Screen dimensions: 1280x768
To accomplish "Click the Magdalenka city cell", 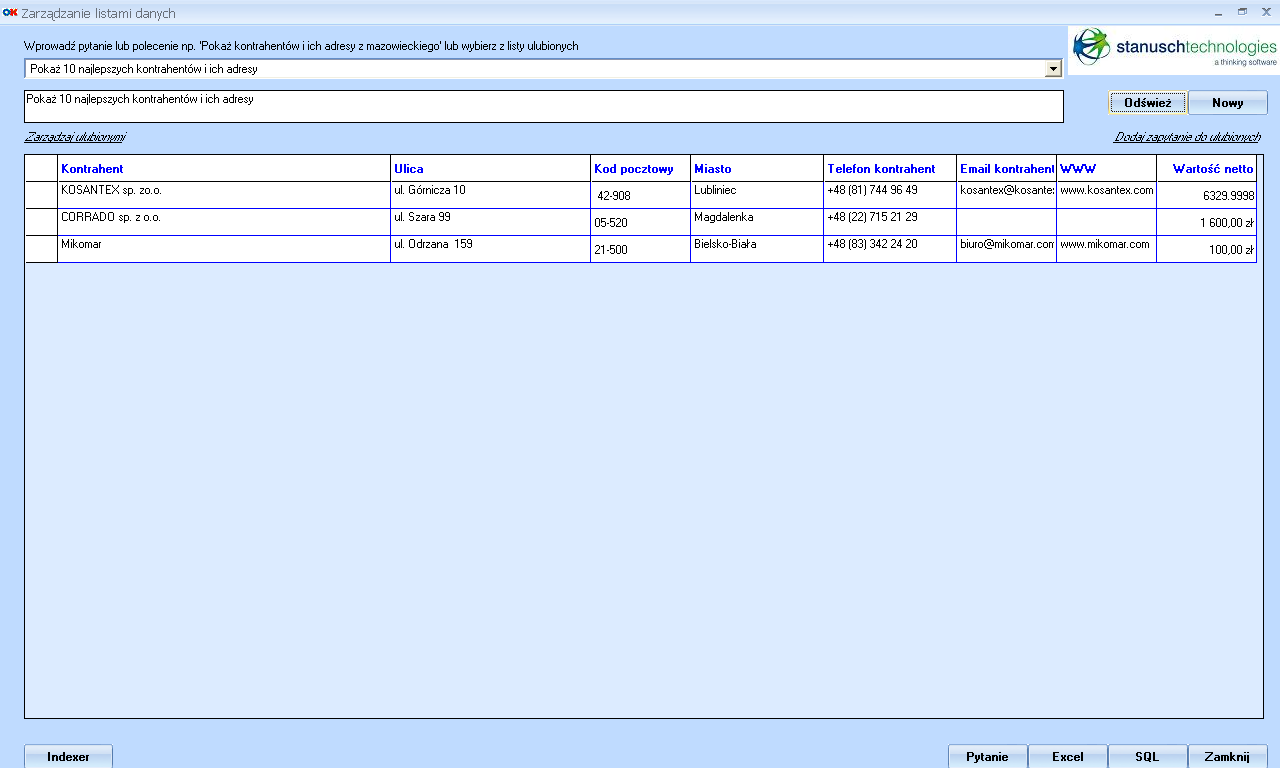I will 757,222.
